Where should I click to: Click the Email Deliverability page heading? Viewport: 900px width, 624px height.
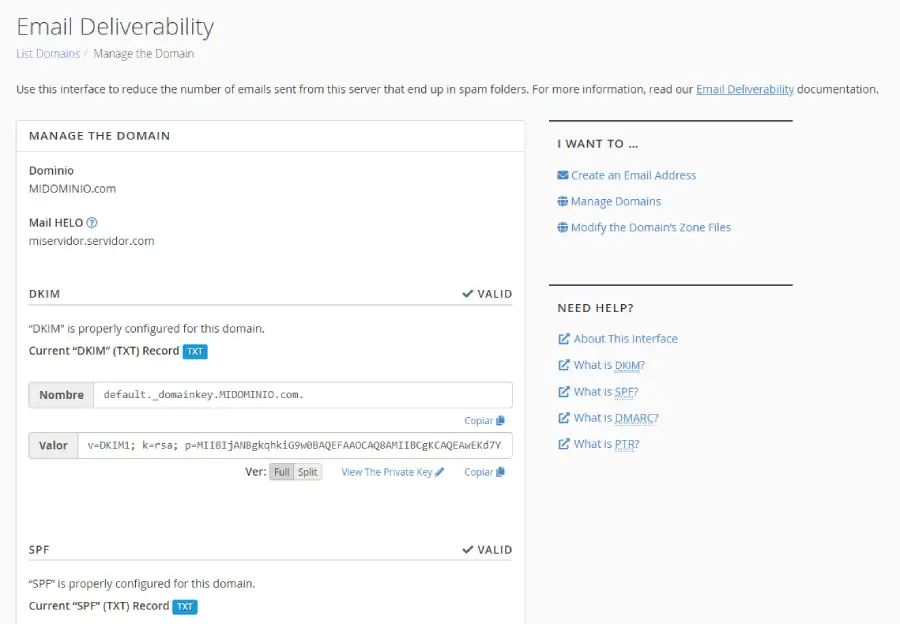click(x=115, y=27)
